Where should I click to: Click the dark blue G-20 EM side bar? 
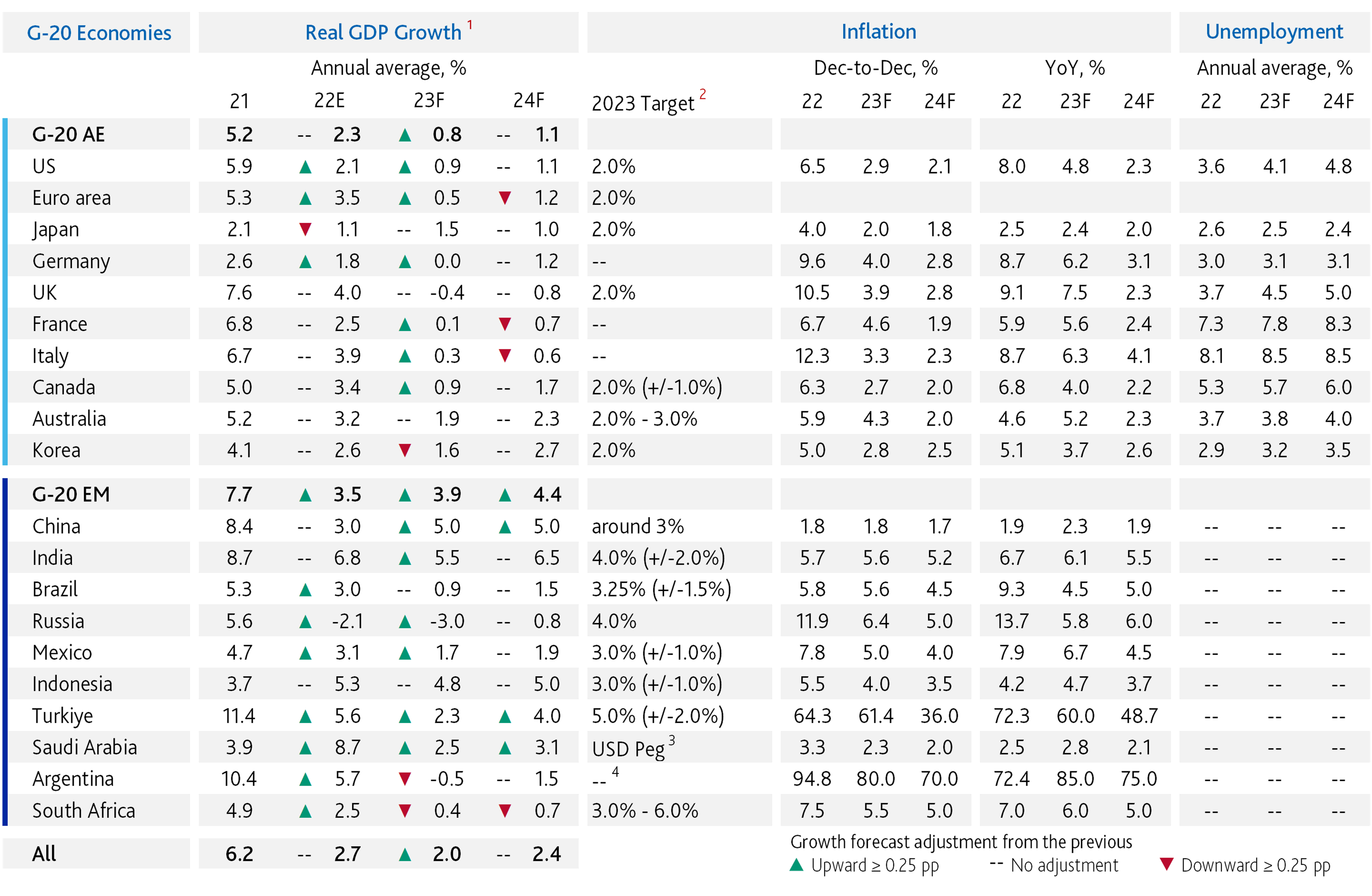pyautogui.click(x=5, y=652)
